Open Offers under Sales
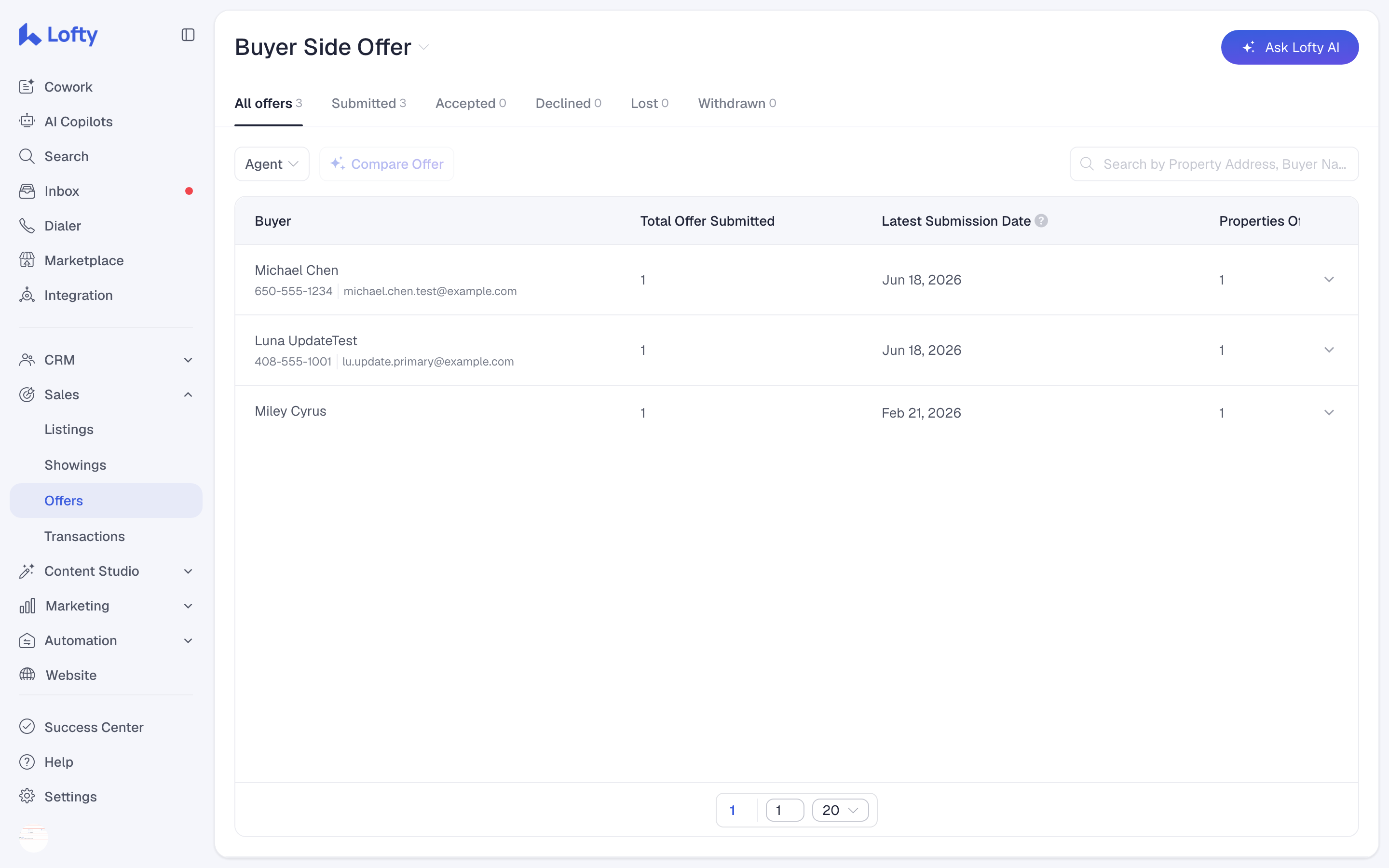 pos(106,501)
